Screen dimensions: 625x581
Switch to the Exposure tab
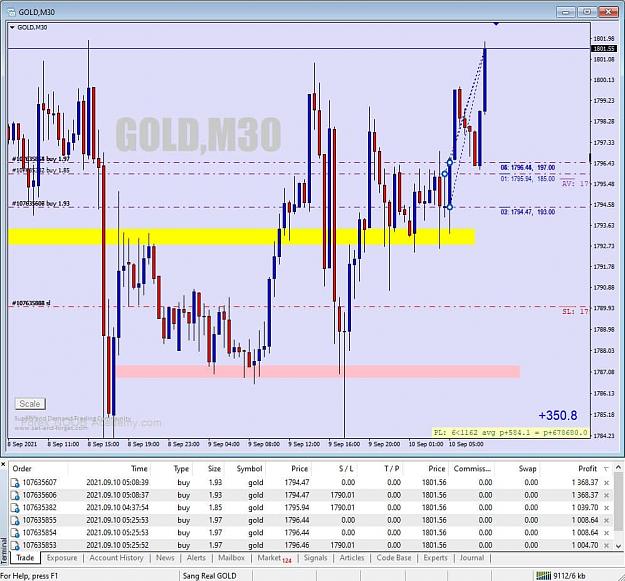point(62,558)
